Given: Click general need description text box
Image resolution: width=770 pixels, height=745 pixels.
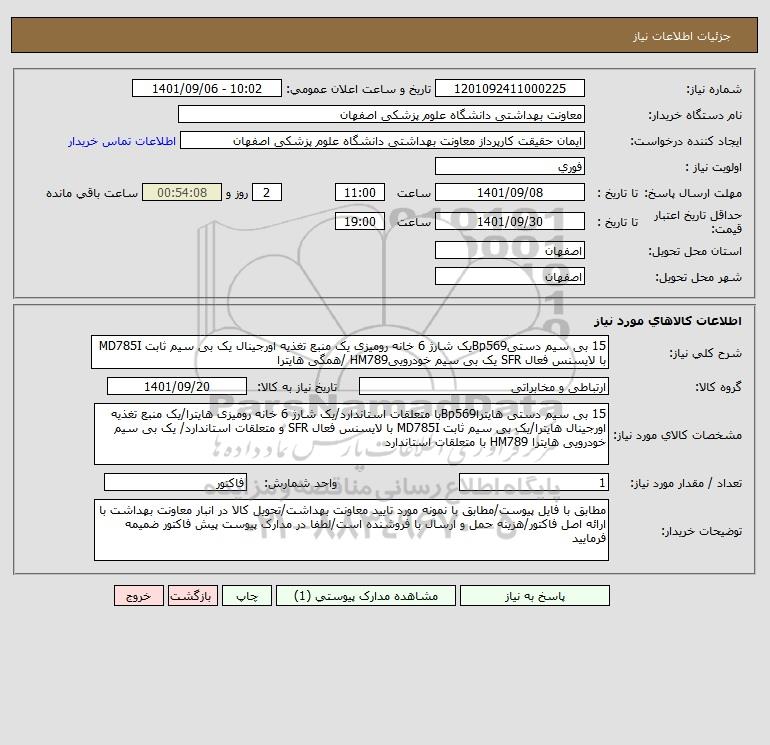Looking at the screenshot, I should coord(350,353).
